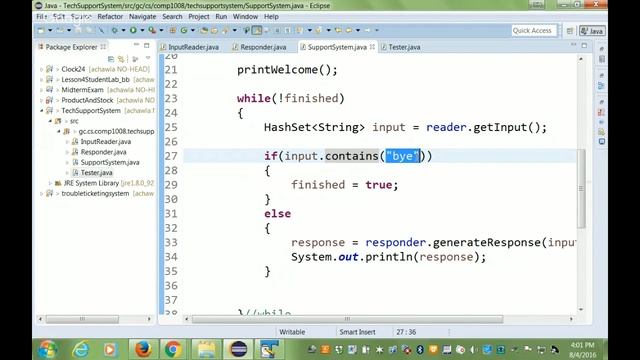The height and width of the screenshot is (360, 640).
Task: Click the New Java Package icon
Action: coord(173,30)
